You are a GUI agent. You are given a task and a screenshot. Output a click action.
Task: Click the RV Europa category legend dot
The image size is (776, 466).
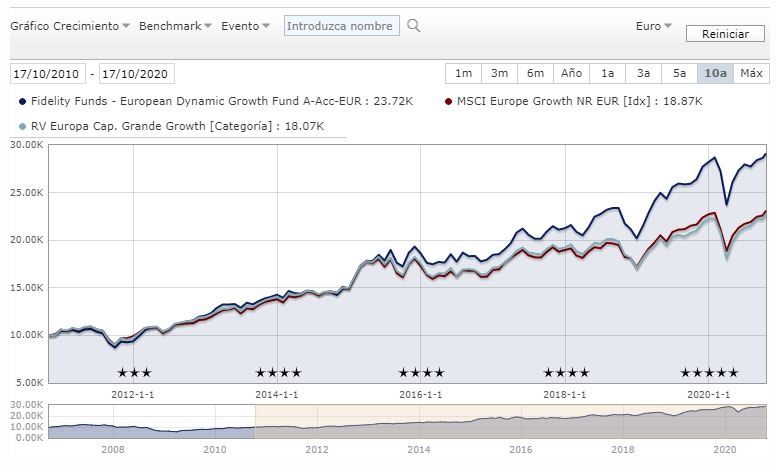pos(23,126)
